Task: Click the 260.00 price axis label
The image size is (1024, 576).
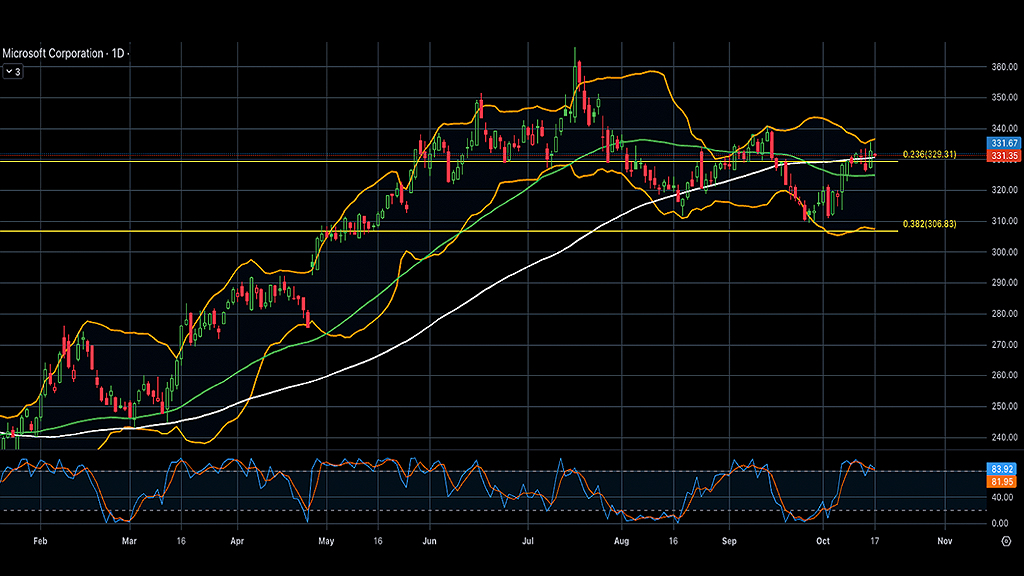Action: pos(1004,376)
